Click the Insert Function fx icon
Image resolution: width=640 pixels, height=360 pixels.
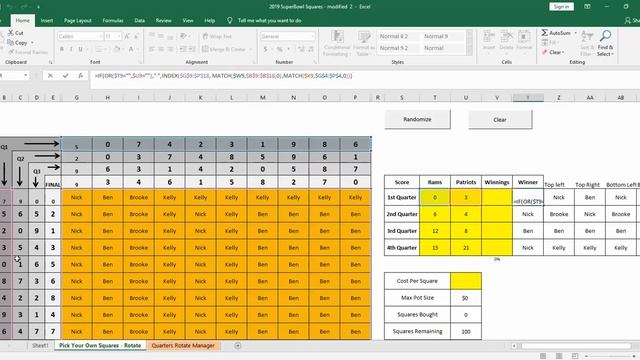pos(80,76)
